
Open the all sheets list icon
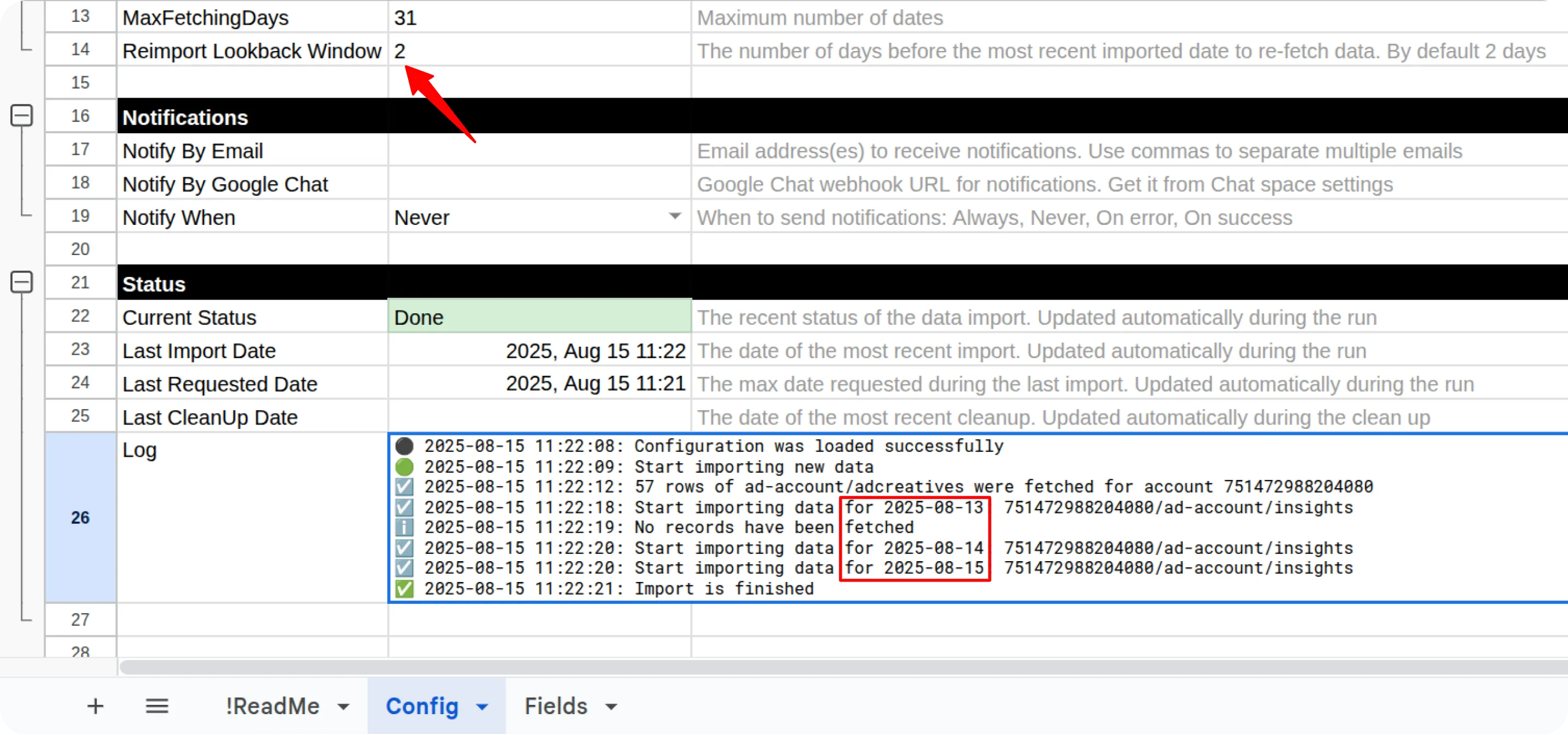(x=157, y=706)
